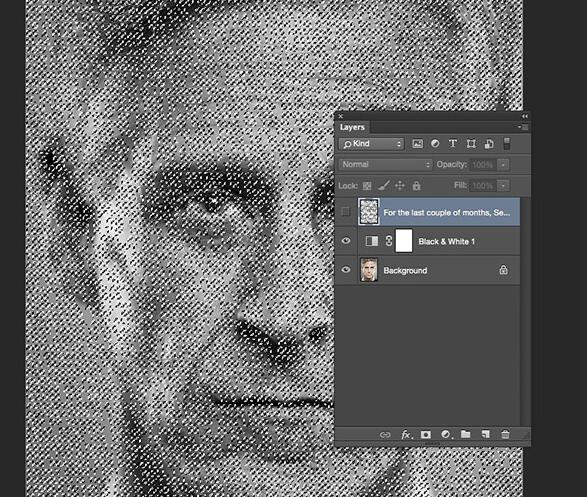Click the layer style fx icon
Image resolution: width=587 pixels, height=497 pixels.
click(406, 435)
